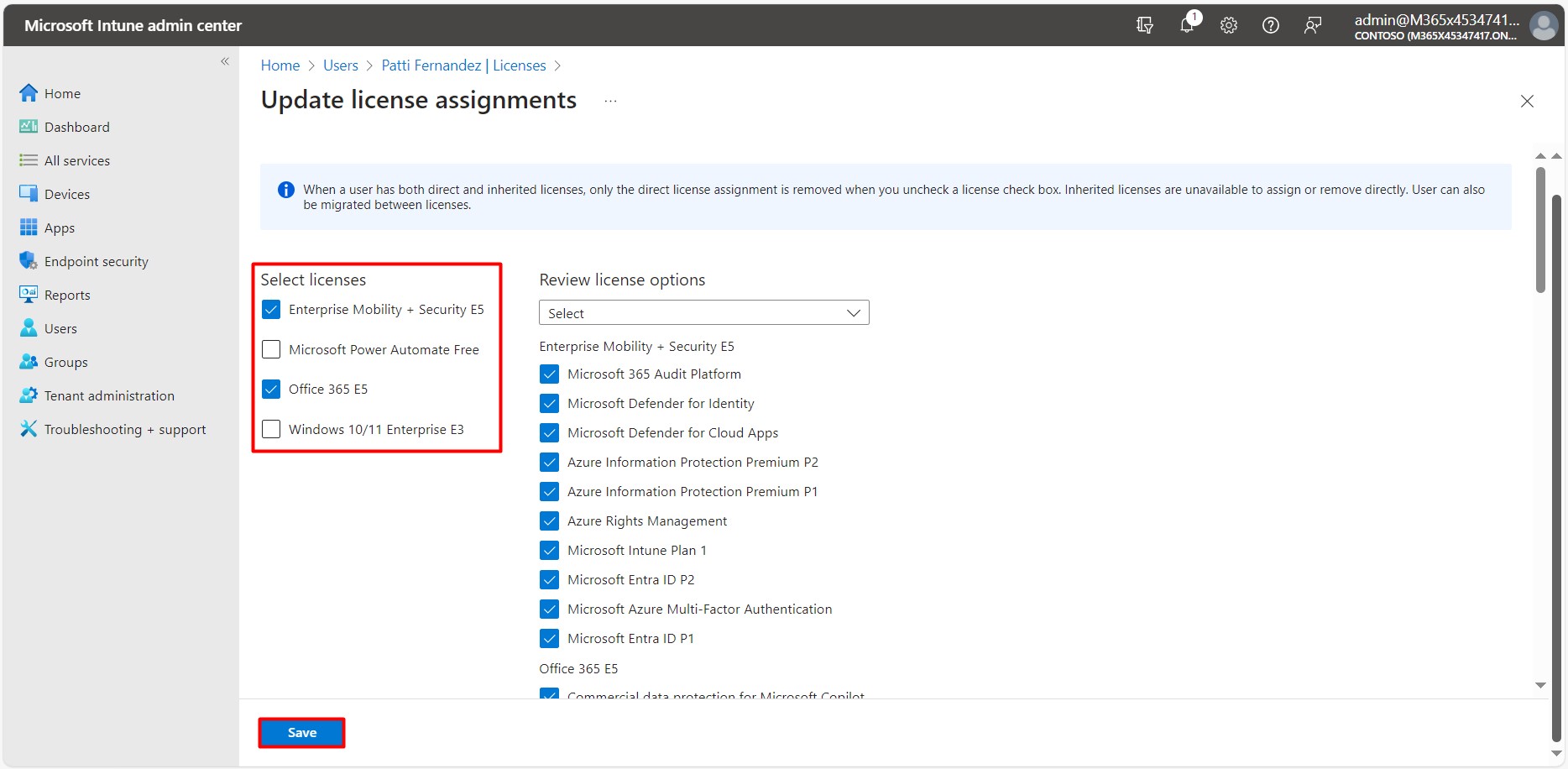Check Windows 10/11 Enterprise E3 license
The image size is (1568, 769).
(x=271, y=429)
